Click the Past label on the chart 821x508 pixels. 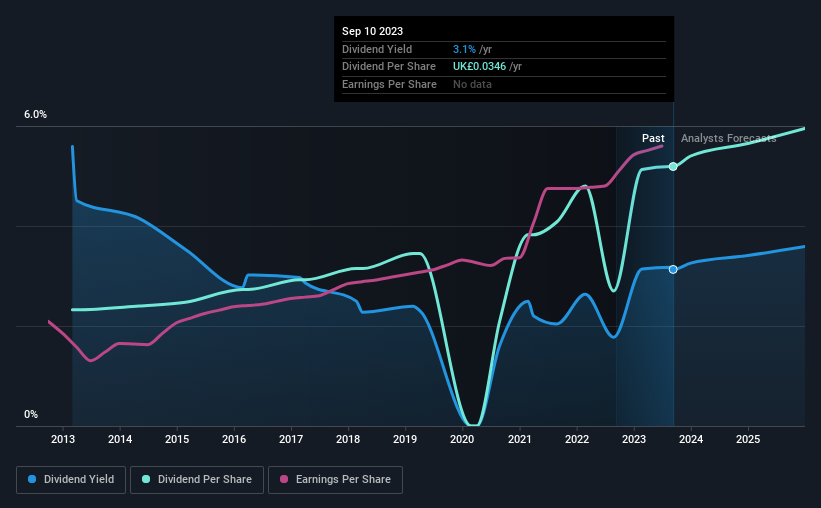[x=653, y=138]
